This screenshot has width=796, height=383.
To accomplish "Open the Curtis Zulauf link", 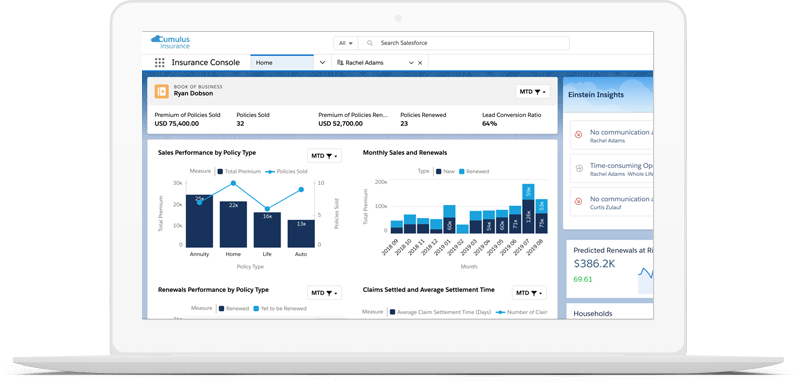I will pyautogui.click(x=606, y=207).
